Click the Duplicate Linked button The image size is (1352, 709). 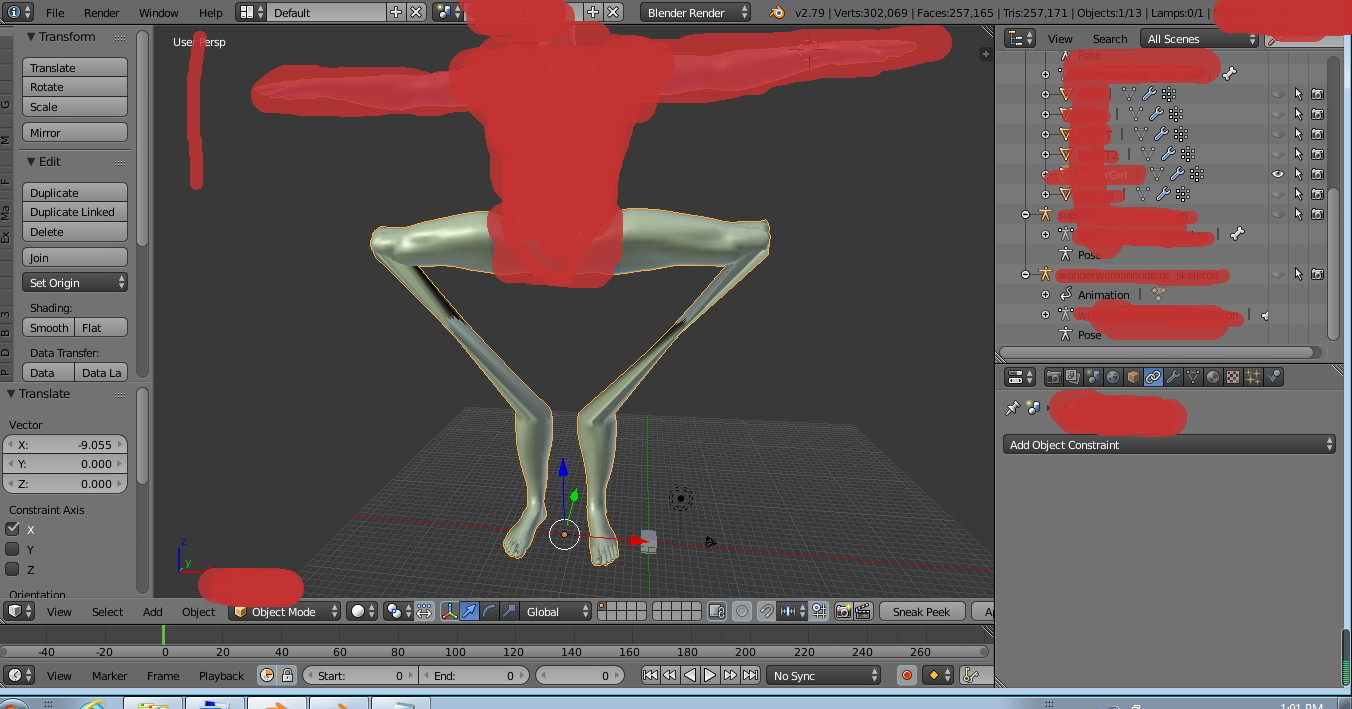74,212
